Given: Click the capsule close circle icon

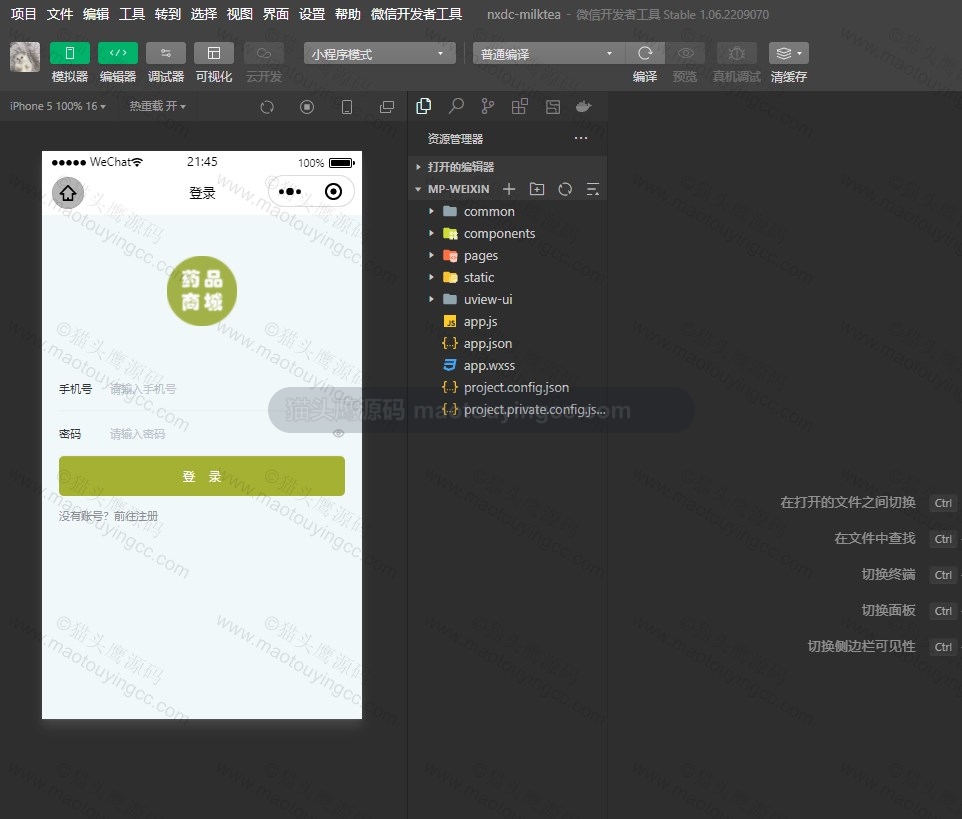Looking at the screenshot, I should tap(333, 191).
